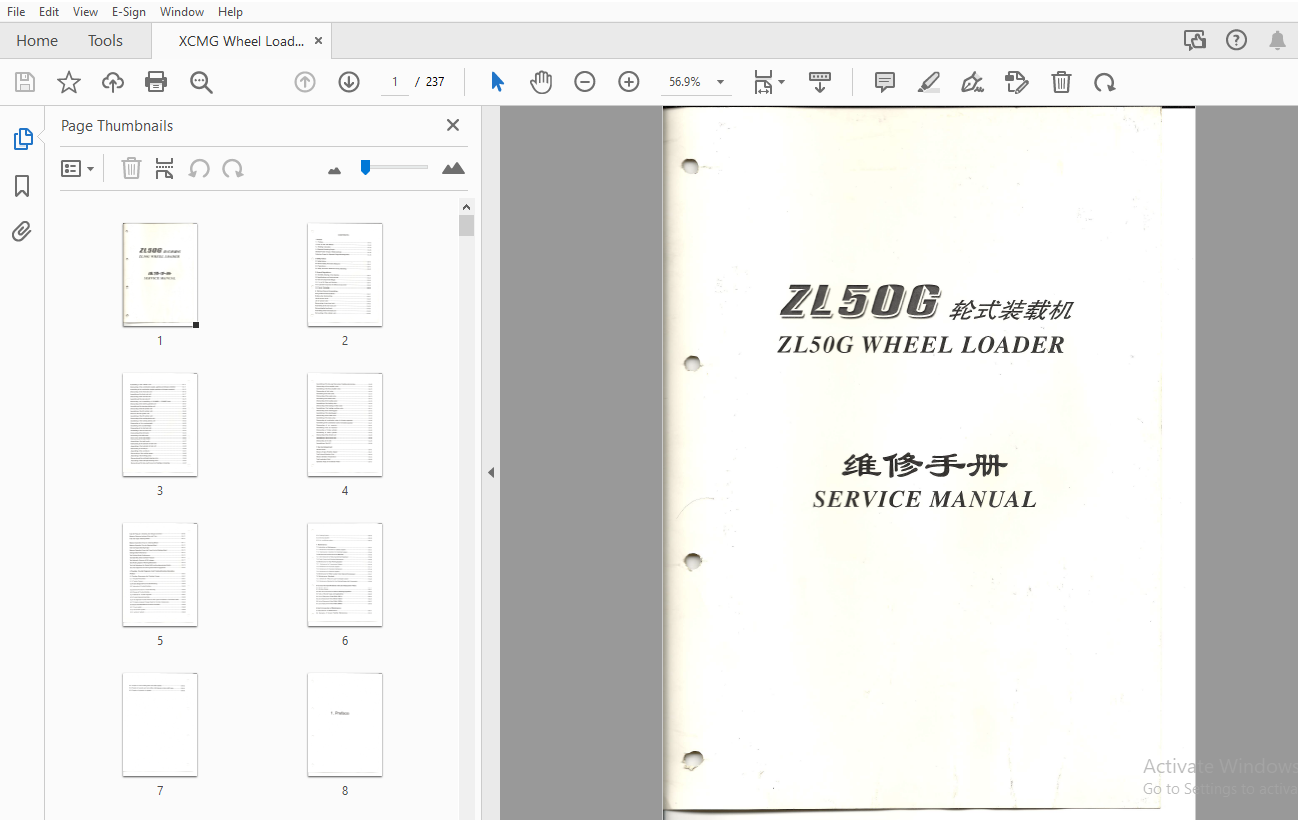Select the page 4 thumbnail
This screenshot has width=1298, height=820.
345,425
